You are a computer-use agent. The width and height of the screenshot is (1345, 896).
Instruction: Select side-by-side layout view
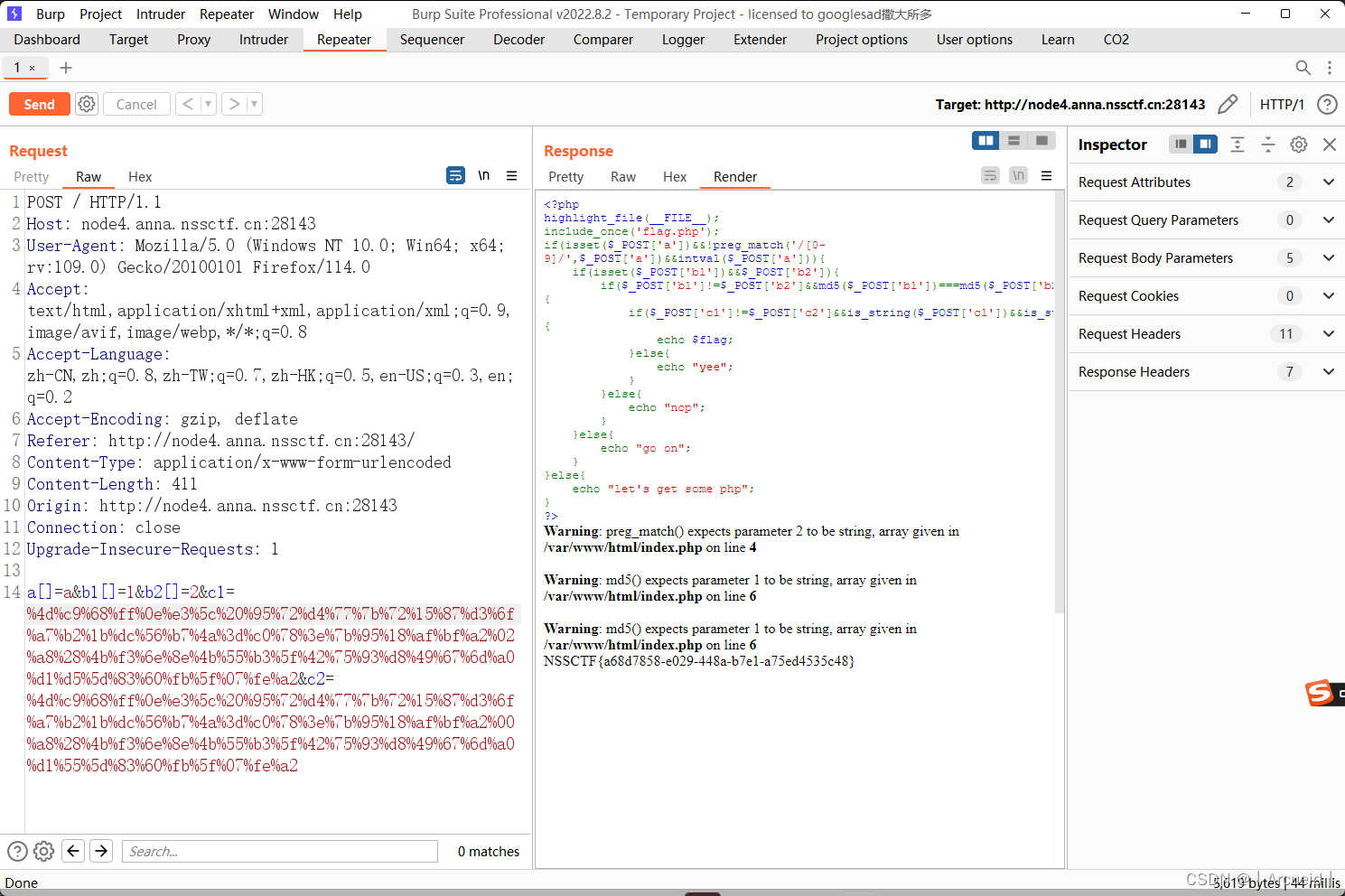coord(986,140)
